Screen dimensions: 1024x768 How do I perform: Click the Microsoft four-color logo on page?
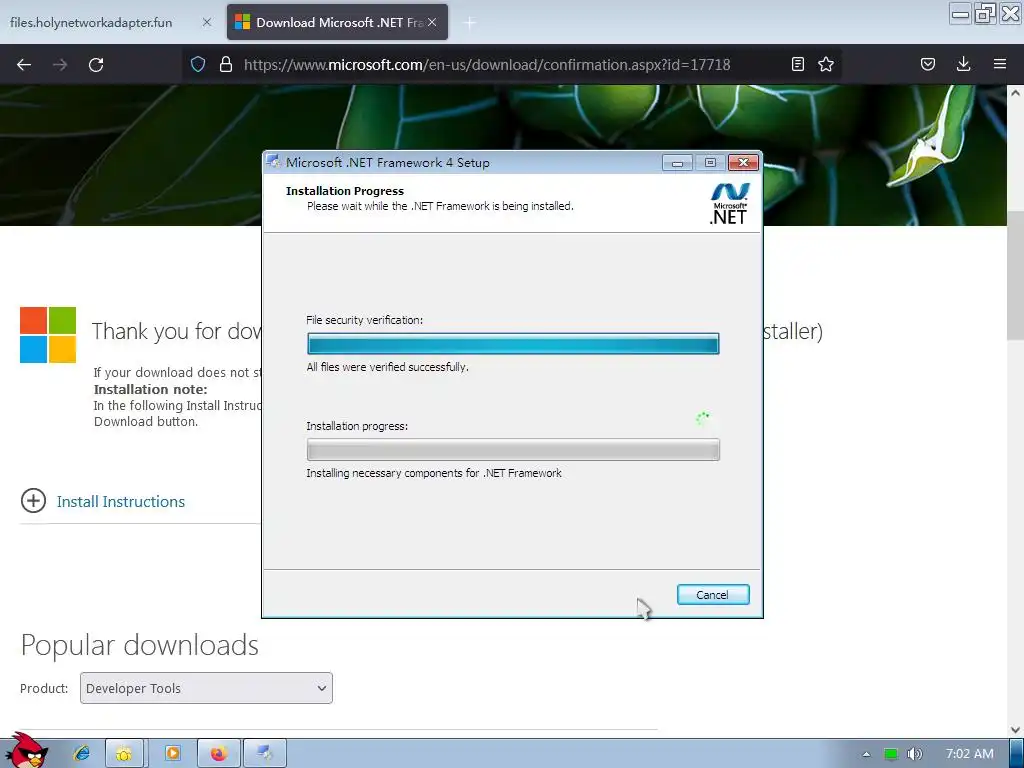pos(48,335)
